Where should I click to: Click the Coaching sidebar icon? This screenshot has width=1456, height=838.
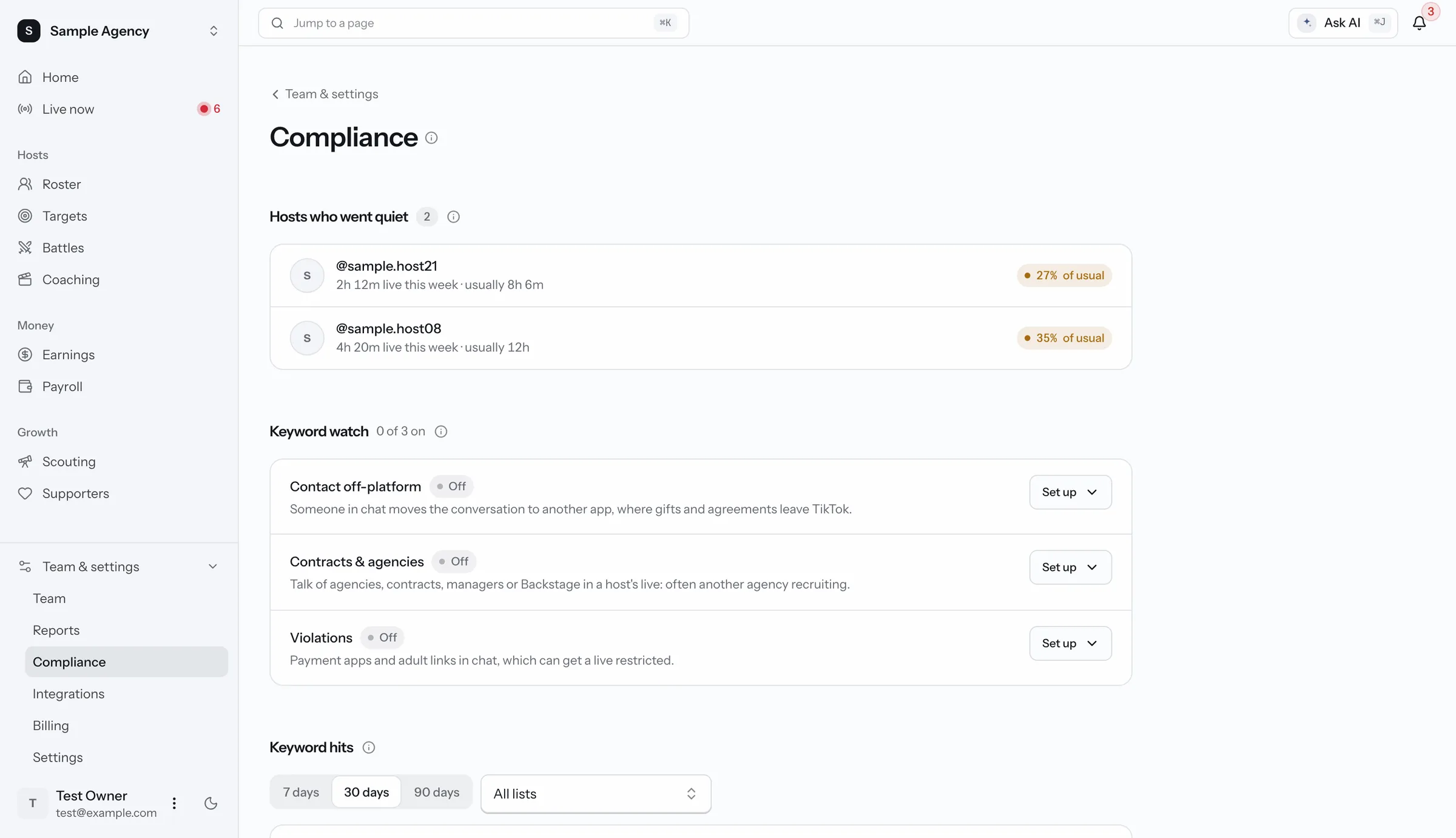point(25,280)
